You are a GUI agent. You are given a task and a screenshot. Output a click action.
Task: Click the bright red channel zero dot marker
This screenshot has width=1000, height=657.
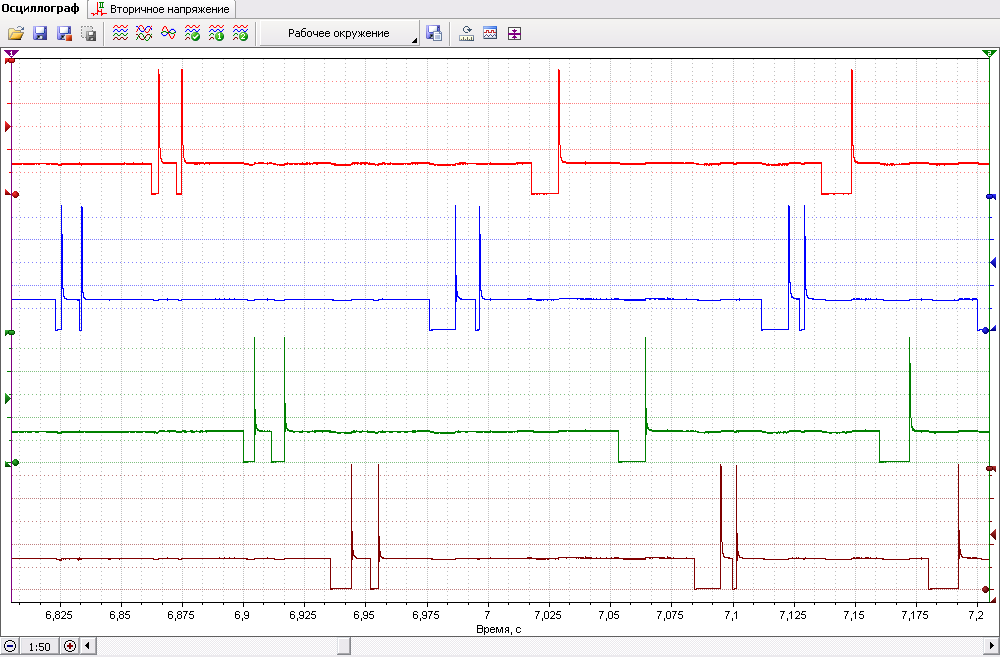[15, 194]
